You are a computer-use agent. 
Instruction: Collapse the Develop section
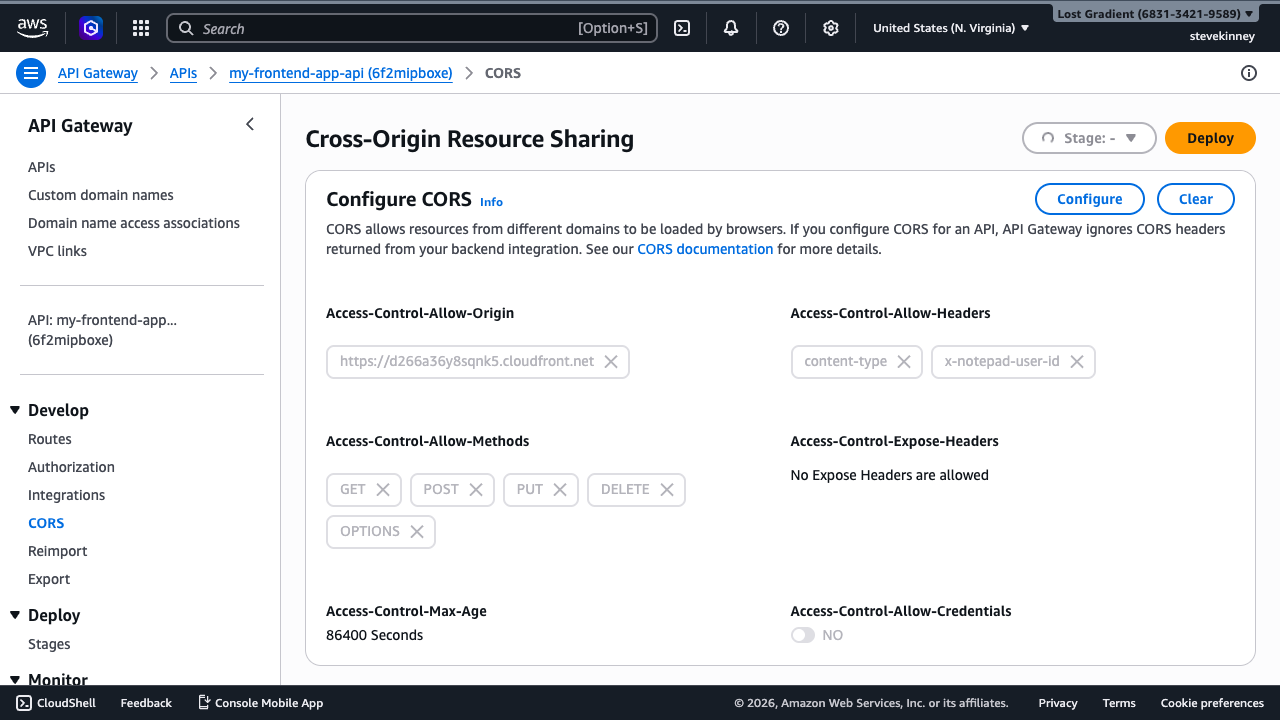[15, 410]
